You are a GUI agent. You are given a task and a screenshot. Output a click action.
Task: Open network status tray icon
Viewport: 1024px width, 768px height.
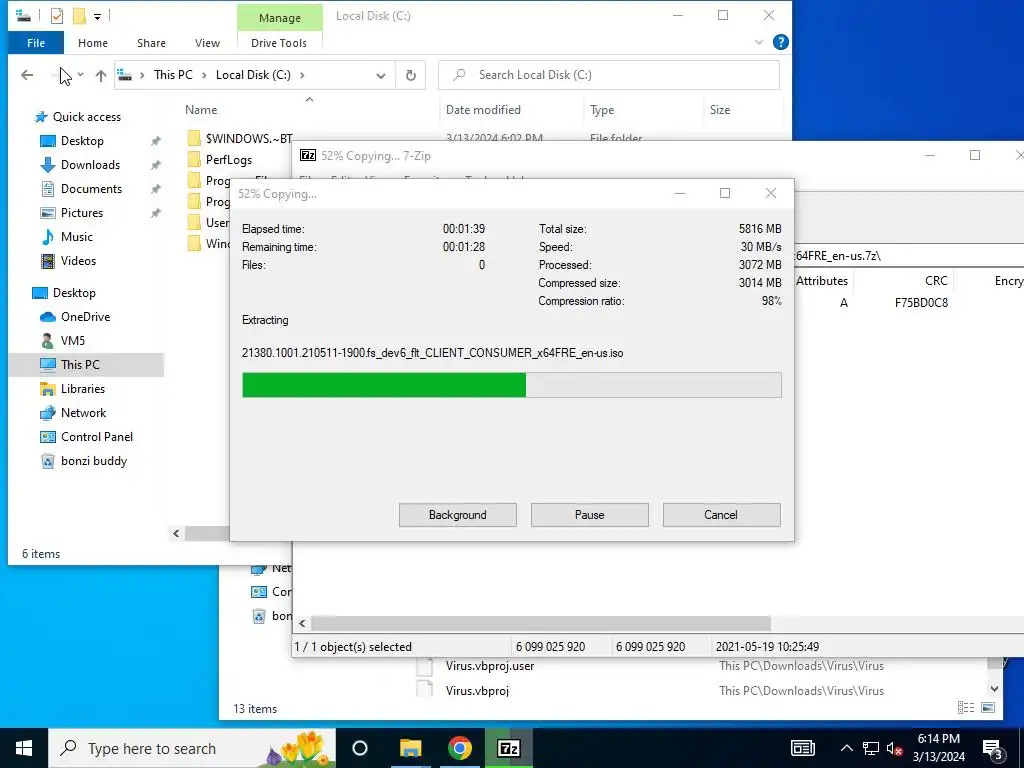[871, 748]
